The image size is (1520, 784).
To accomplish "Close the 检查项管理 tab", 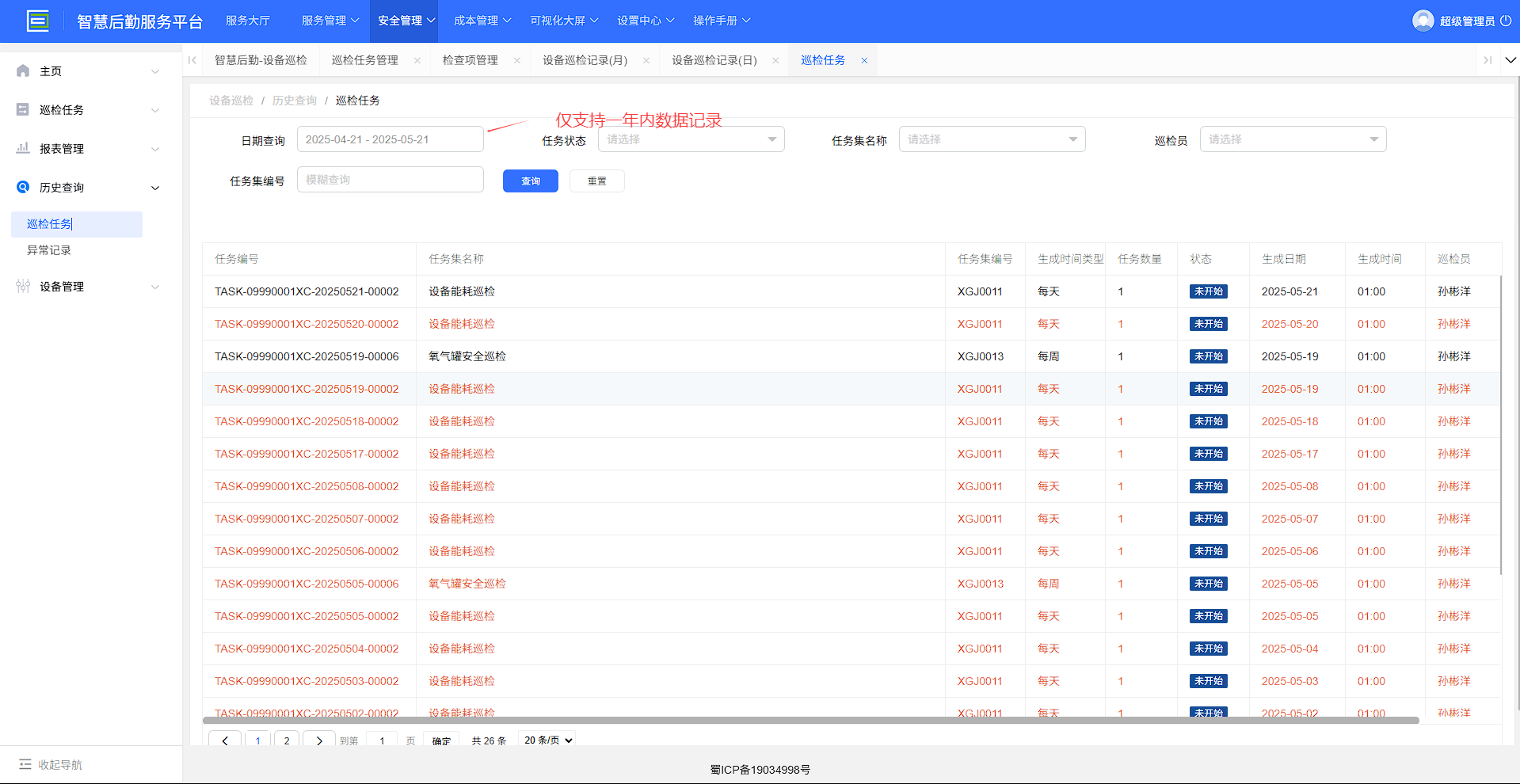I will pos(517,60).
